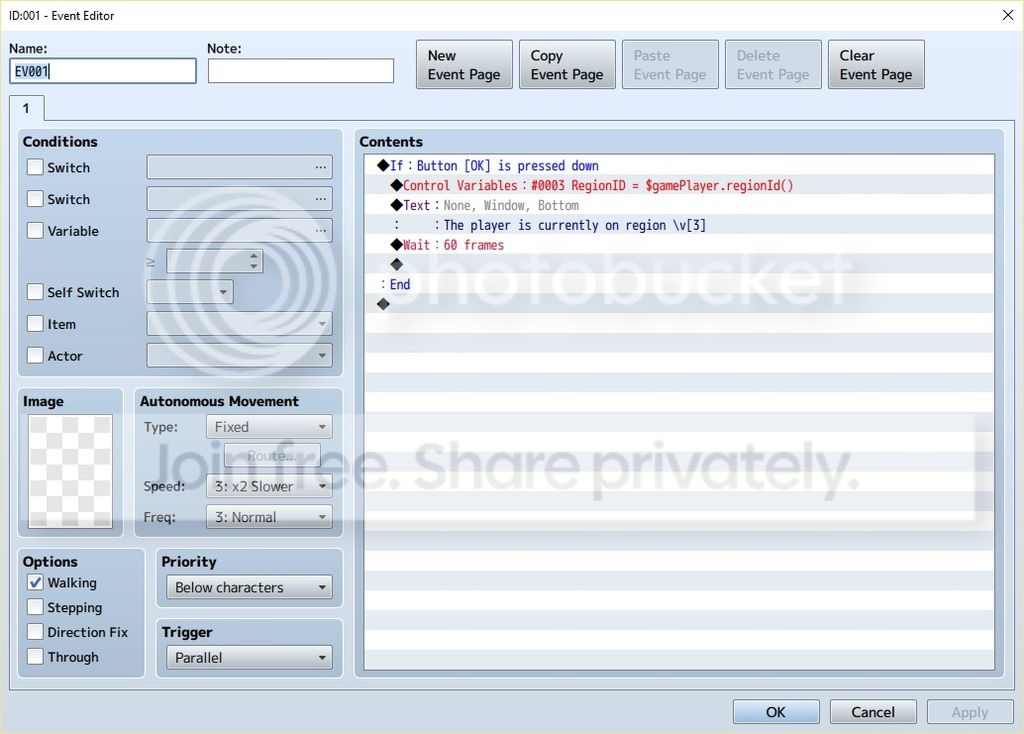Enable the Through option checkbox
This screenshot has width=1024, height=734.
pyautogui.click(x=35, y=657)
